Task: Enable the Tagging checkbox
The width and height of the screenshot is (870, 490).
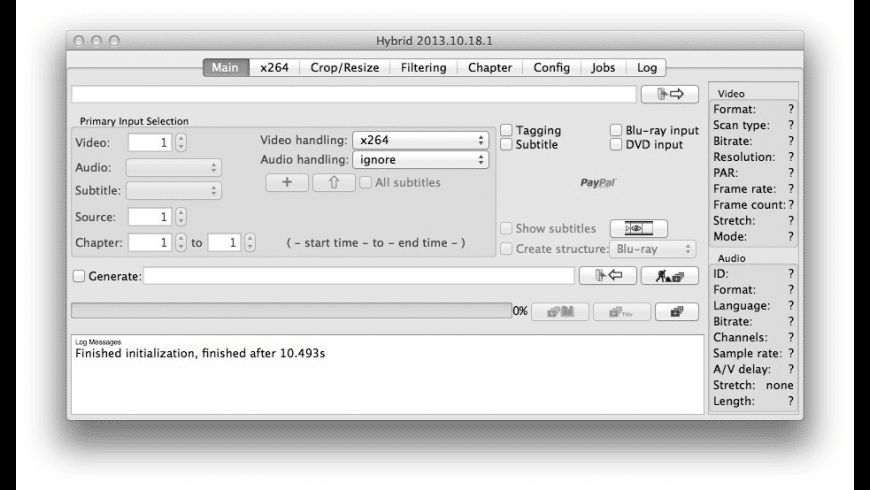Action: (x=506, y=130)
